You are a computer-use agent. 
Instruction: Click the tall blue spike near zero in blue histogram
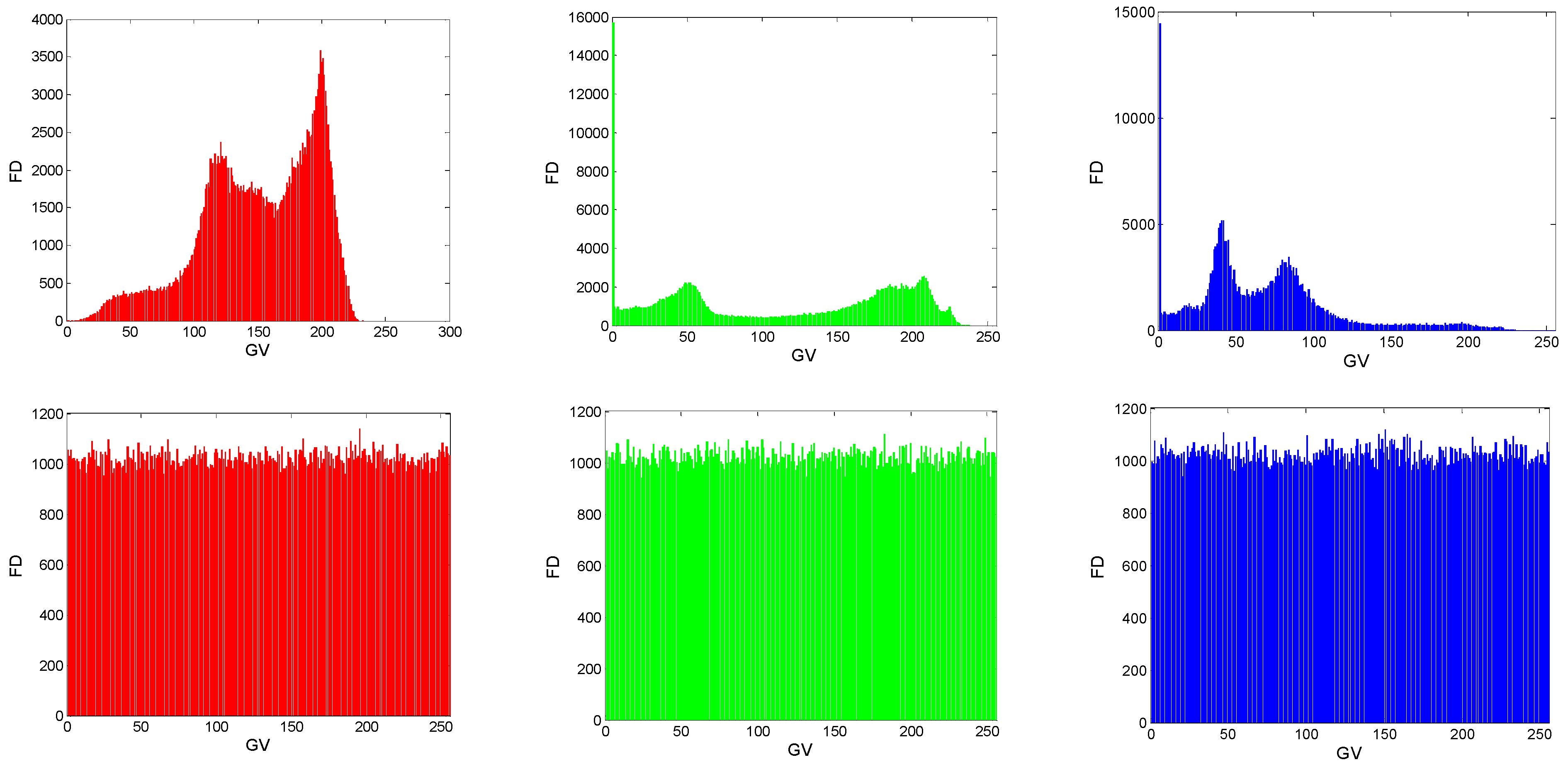pyautogui.click(x=1160, y=177)
